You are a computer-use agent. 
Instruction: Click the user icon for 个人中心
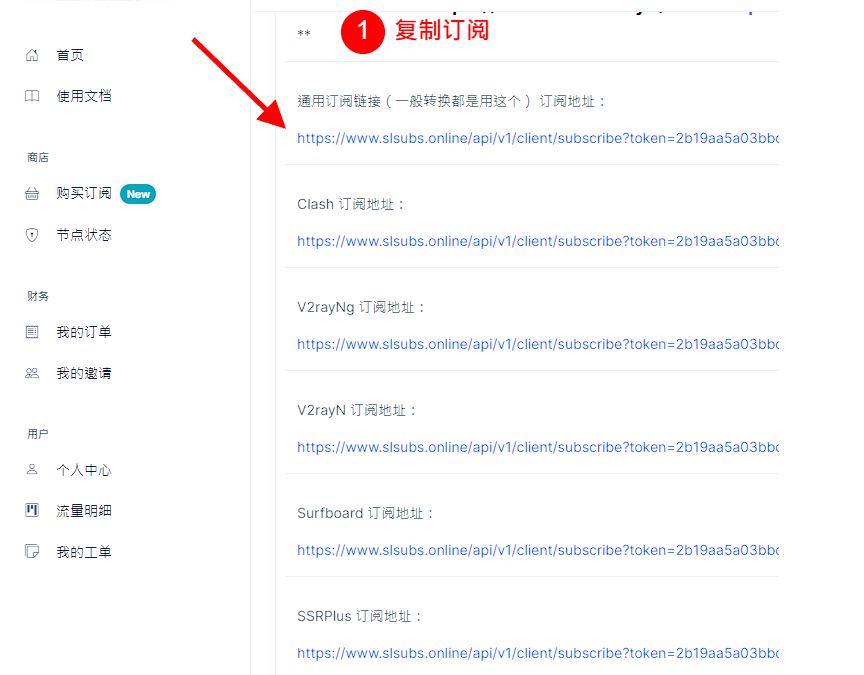(x=32, y=470)
